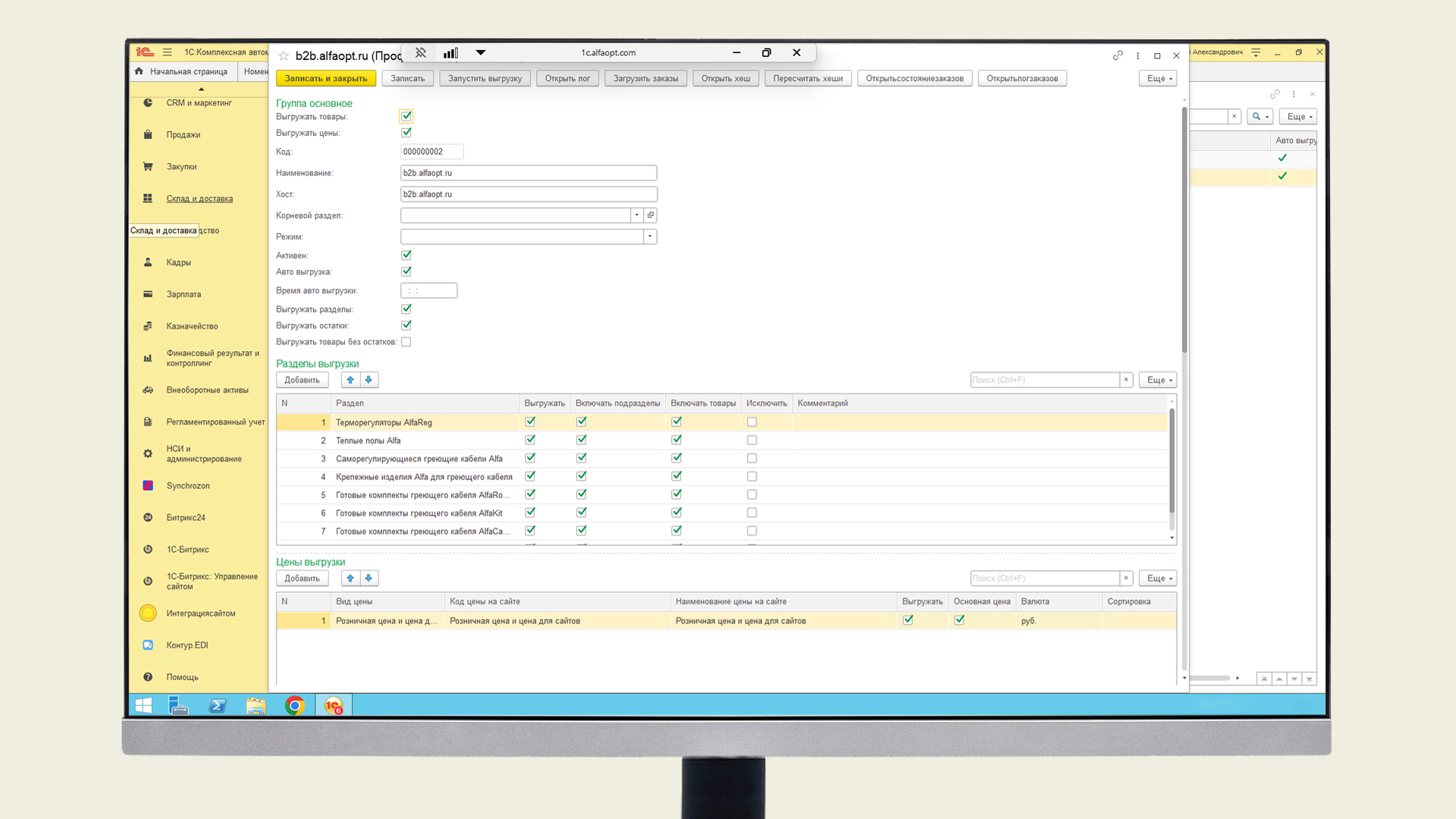The height and width of the screenshot is (819, 1456).
Task: Open the Продажи bag icon
Action: (x=148, y=134)
